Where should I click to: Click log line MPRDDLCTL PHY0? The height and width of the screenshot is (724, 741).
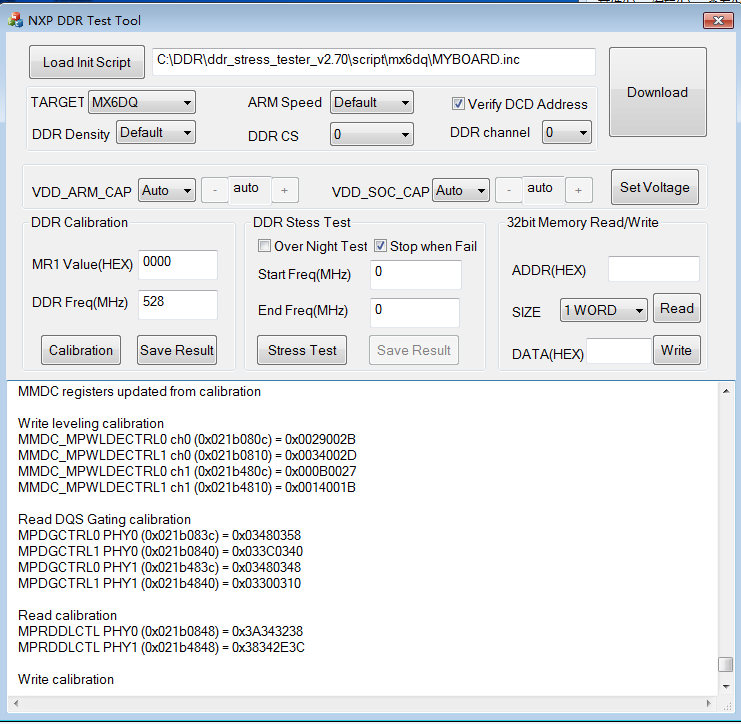161,631
